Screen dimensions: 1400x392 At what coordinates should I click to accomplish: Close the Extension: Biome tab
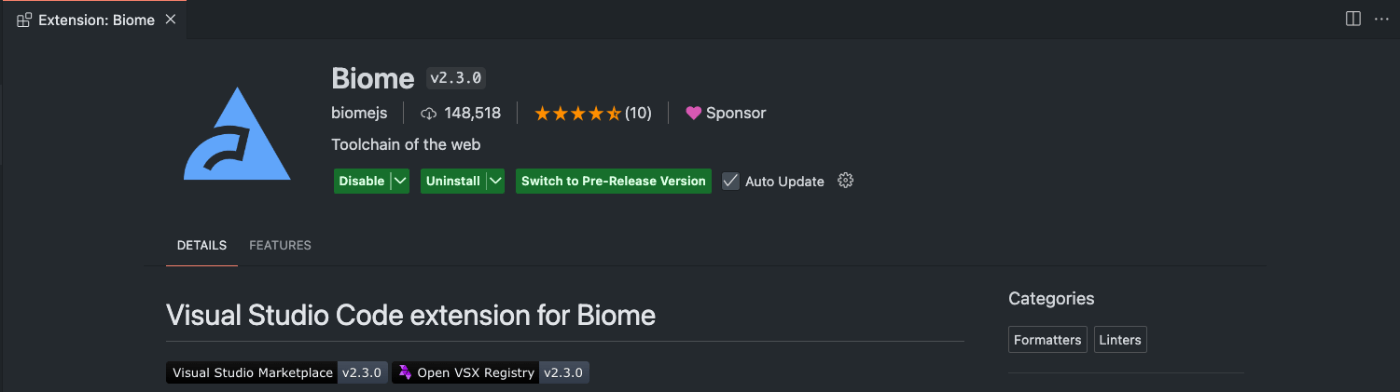(x=170, y=20)
